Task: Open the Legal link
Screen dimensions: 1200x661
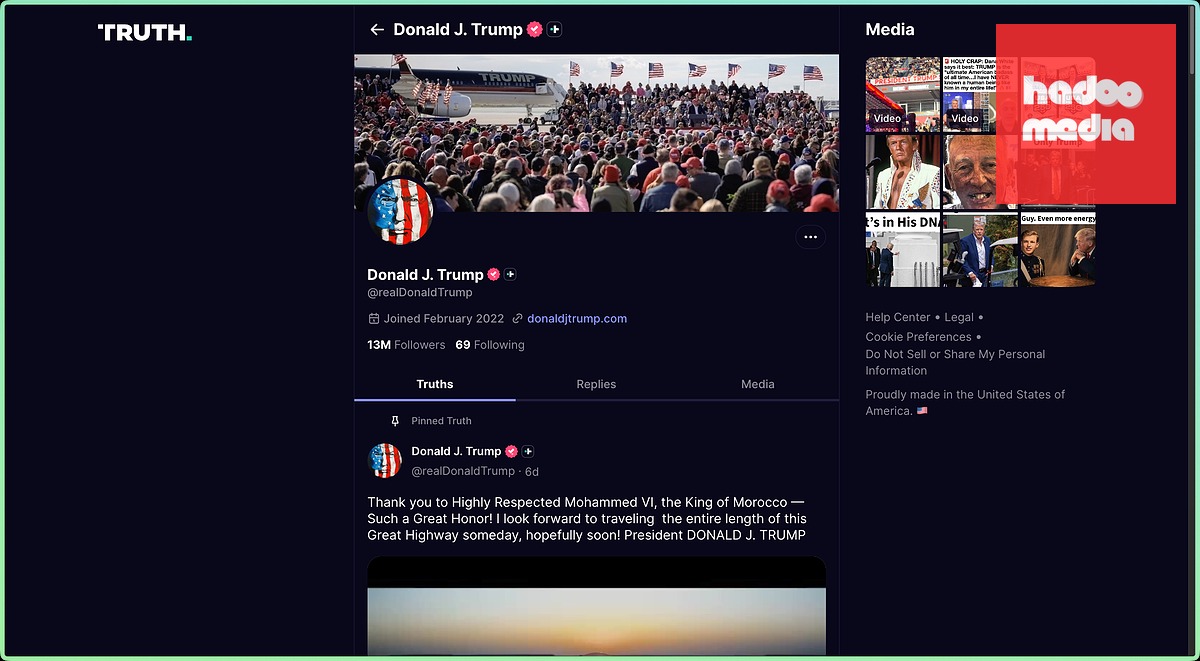Action: coord(959,317)
